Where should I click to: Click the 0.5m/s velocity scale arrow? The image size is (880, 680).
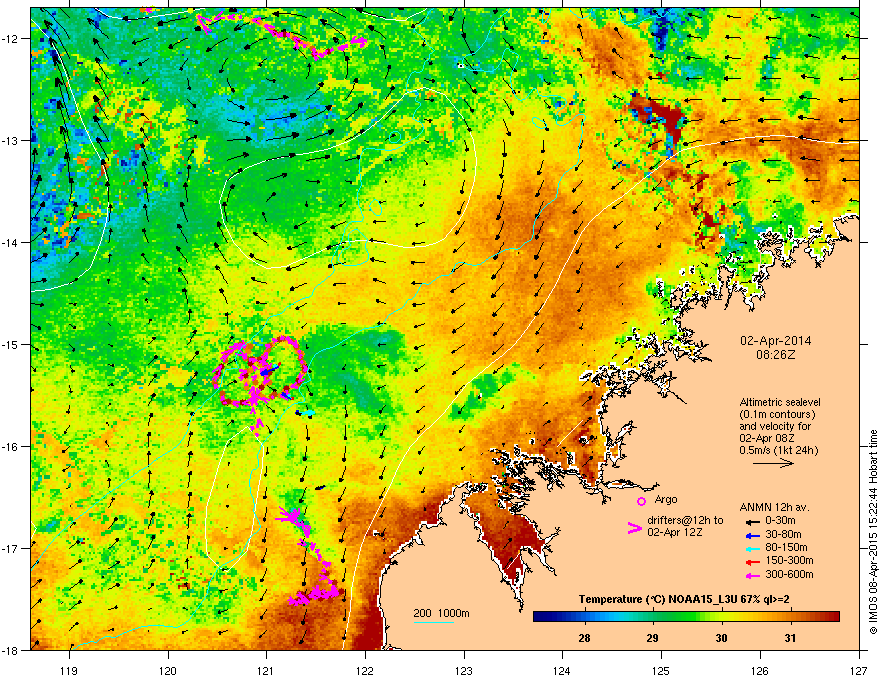coord(773,463)
